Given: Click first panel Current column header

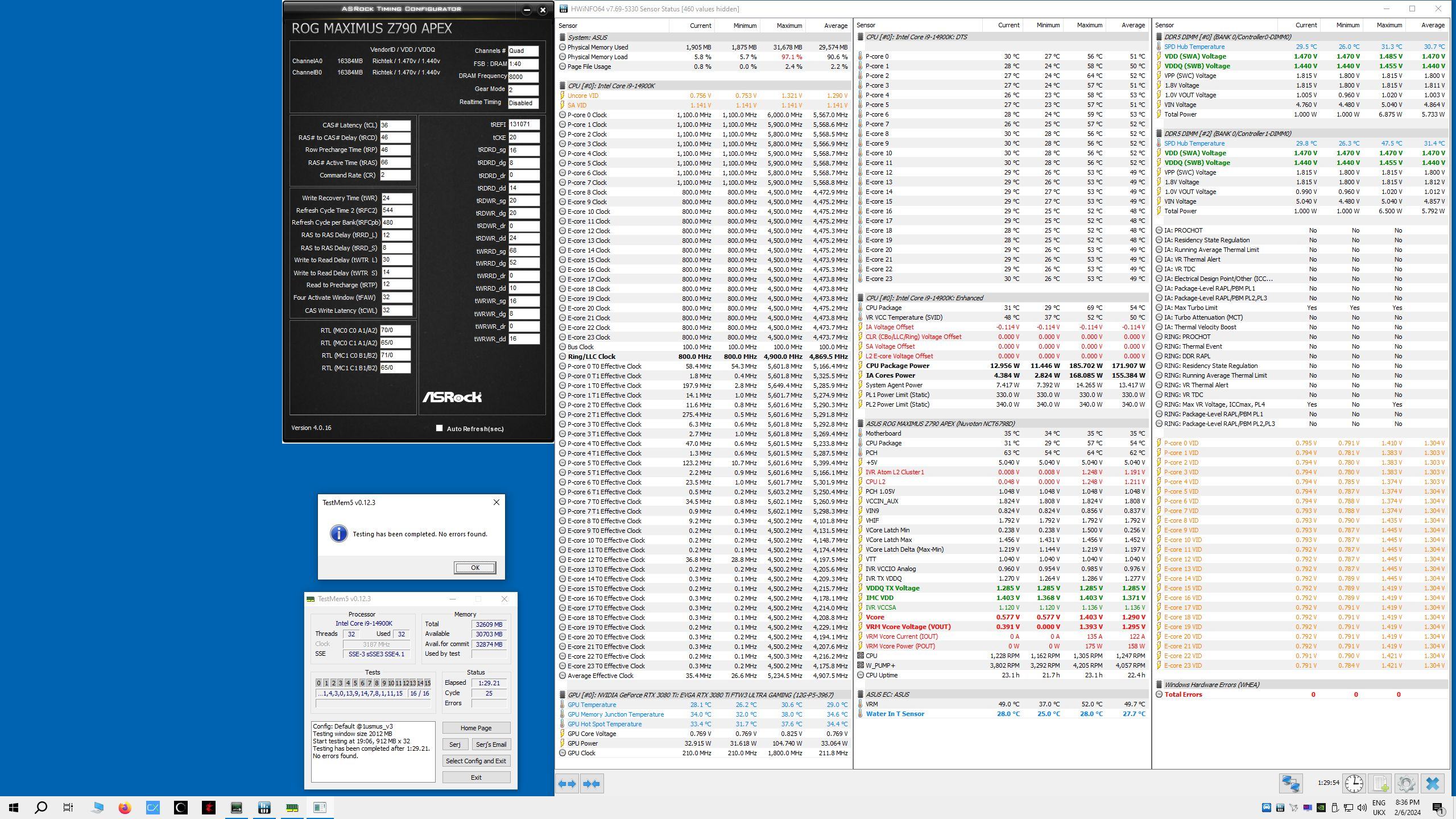Looking at the screenshot, I should click(692, 26).
